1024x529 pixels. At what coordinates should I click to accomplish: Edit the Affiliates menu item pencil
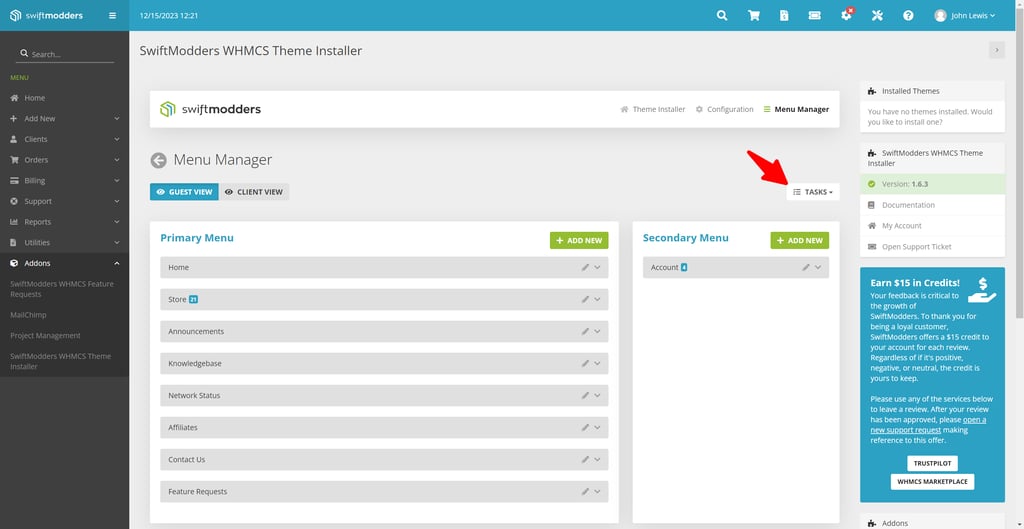pyautogui.click(x=585, y=427)
